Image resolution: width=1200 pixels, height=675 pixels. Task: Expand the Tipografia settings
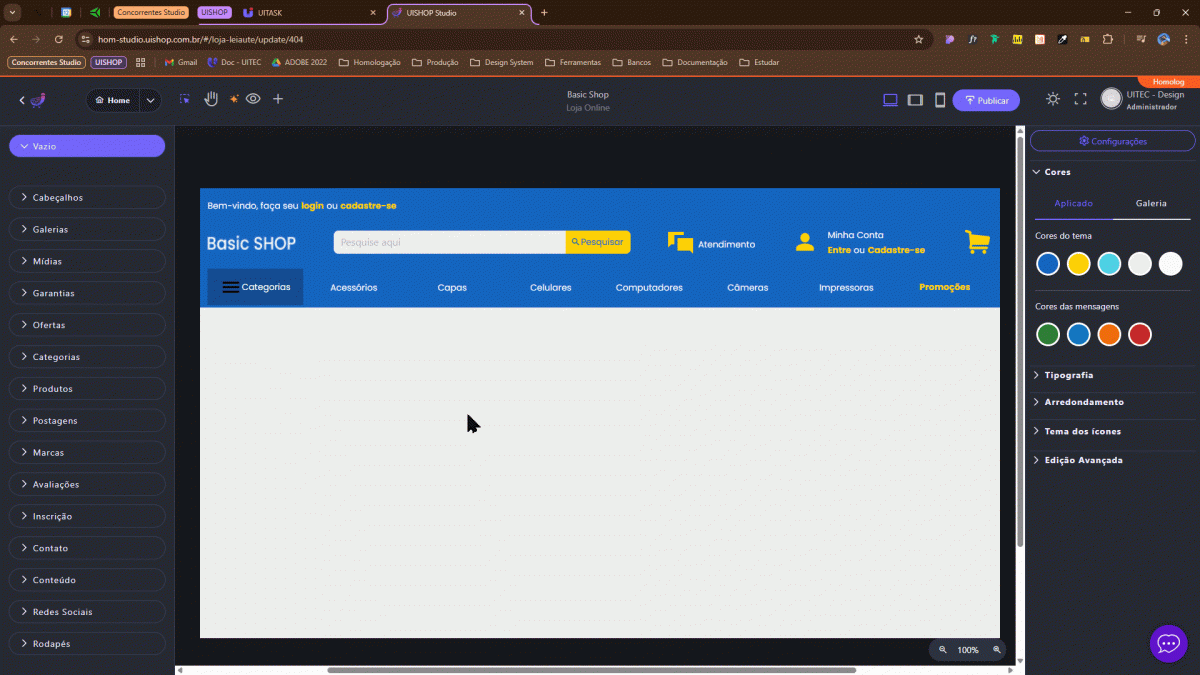[1068, 375]
